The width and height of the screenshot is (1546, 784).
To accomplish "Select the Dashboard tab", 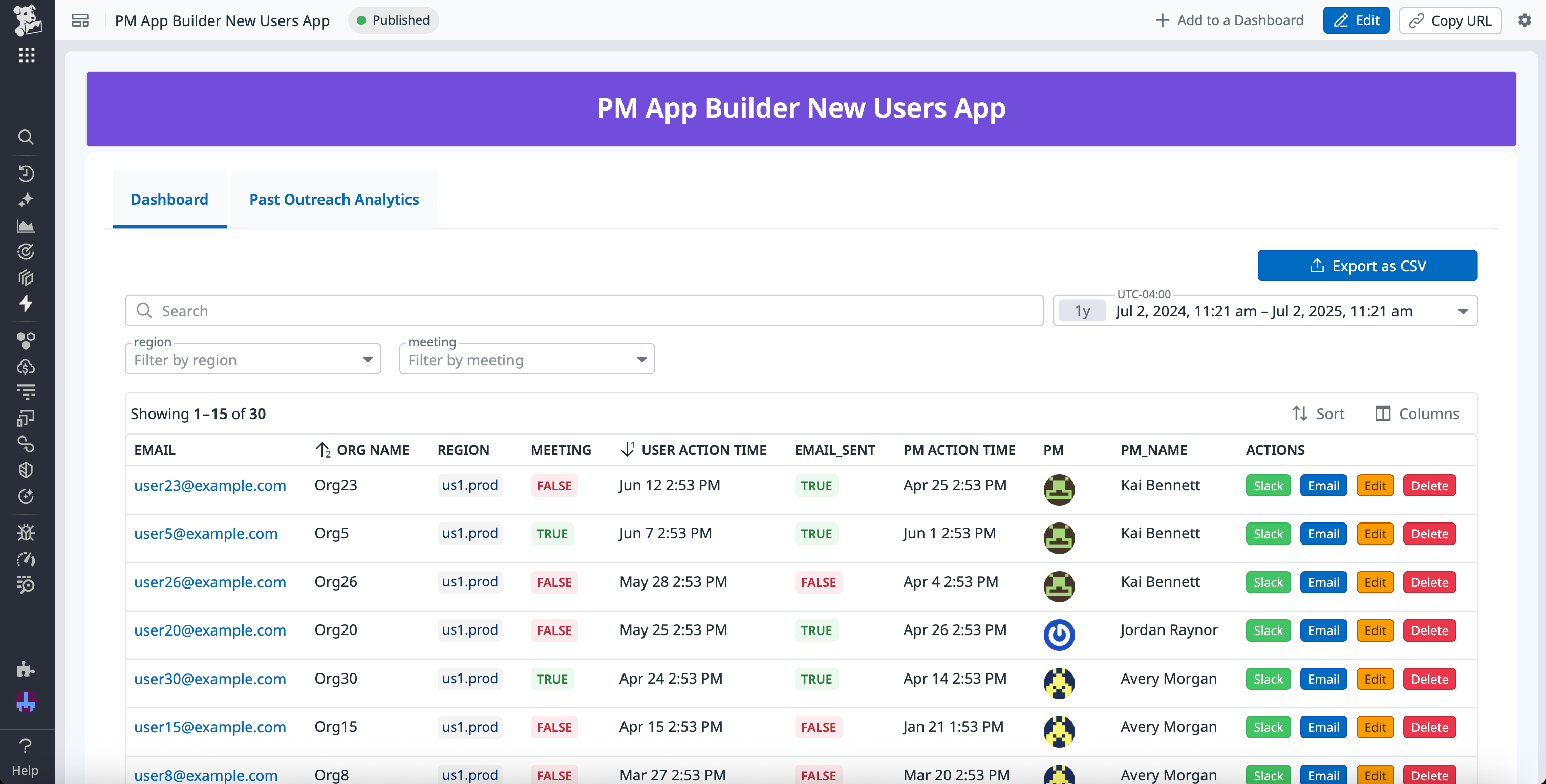I will 168,199.
